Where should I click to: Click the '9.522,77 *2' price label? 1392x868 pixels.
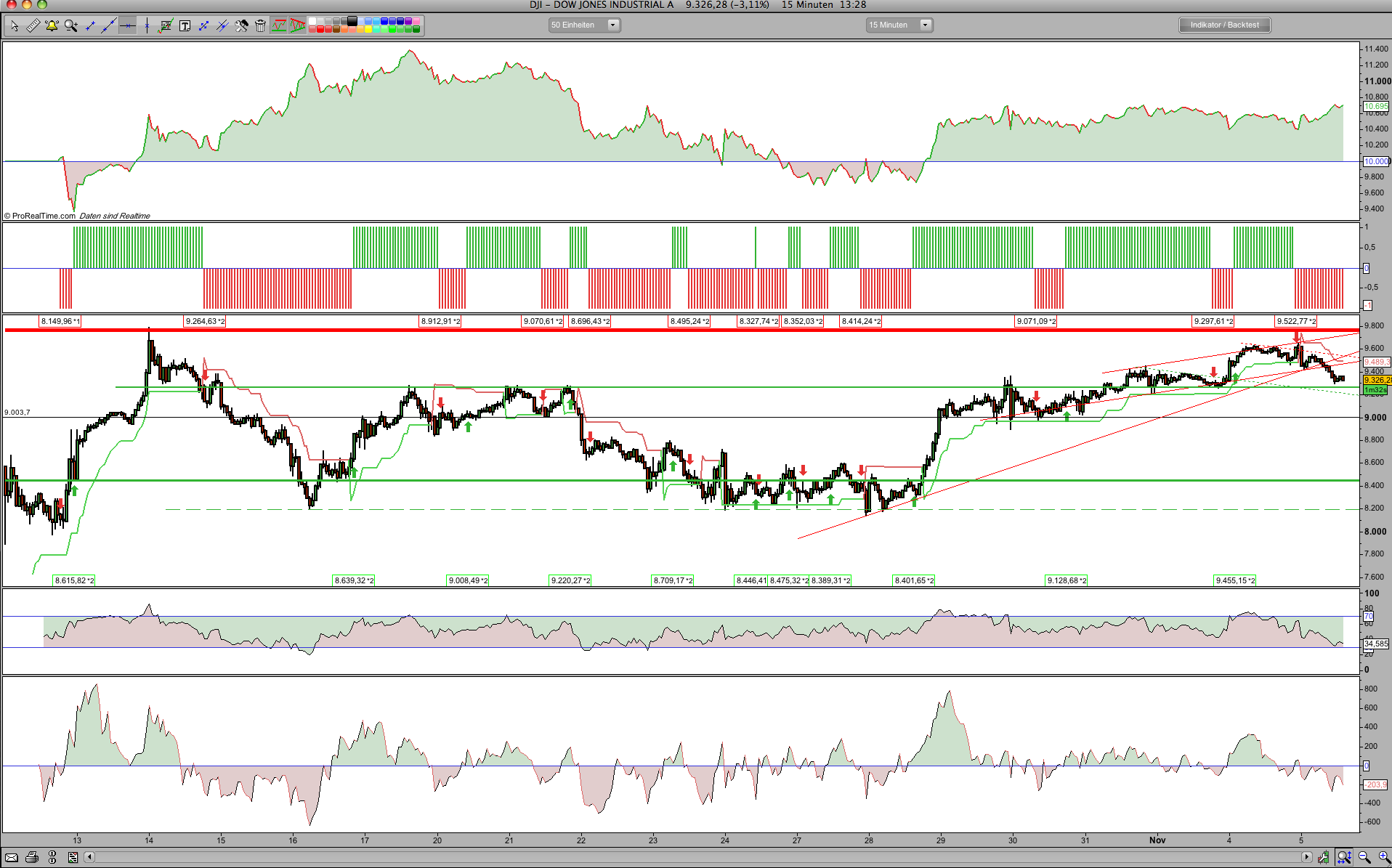point(1296,321)
